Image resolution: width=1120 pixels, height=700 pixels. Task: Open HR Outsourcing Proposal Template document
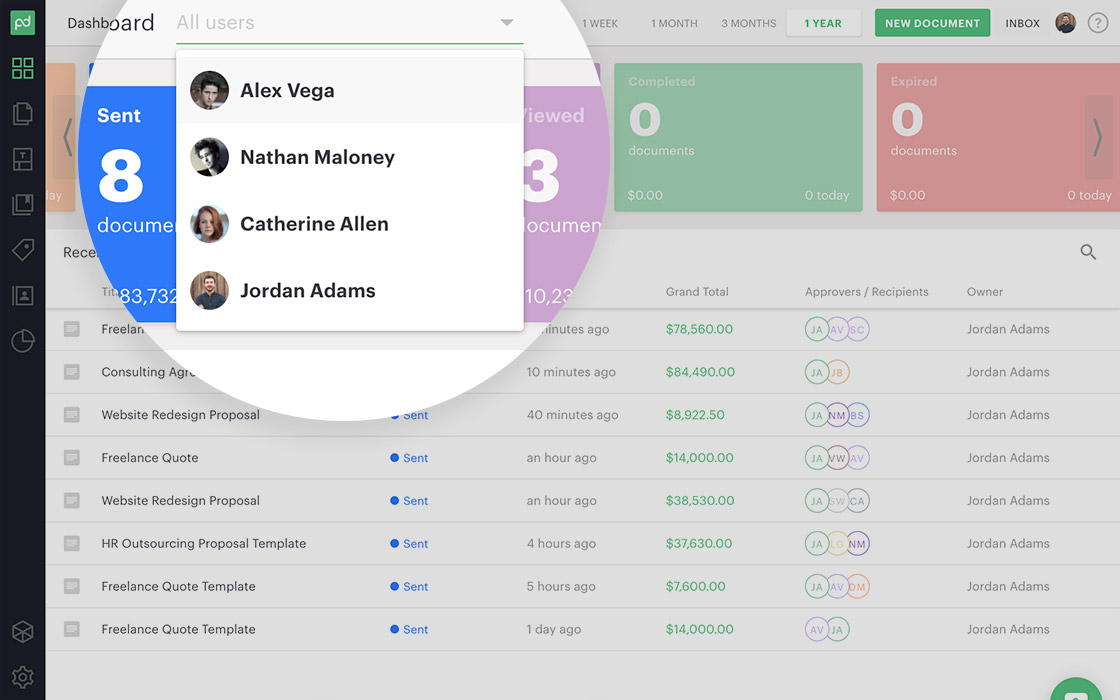point(204,544)
